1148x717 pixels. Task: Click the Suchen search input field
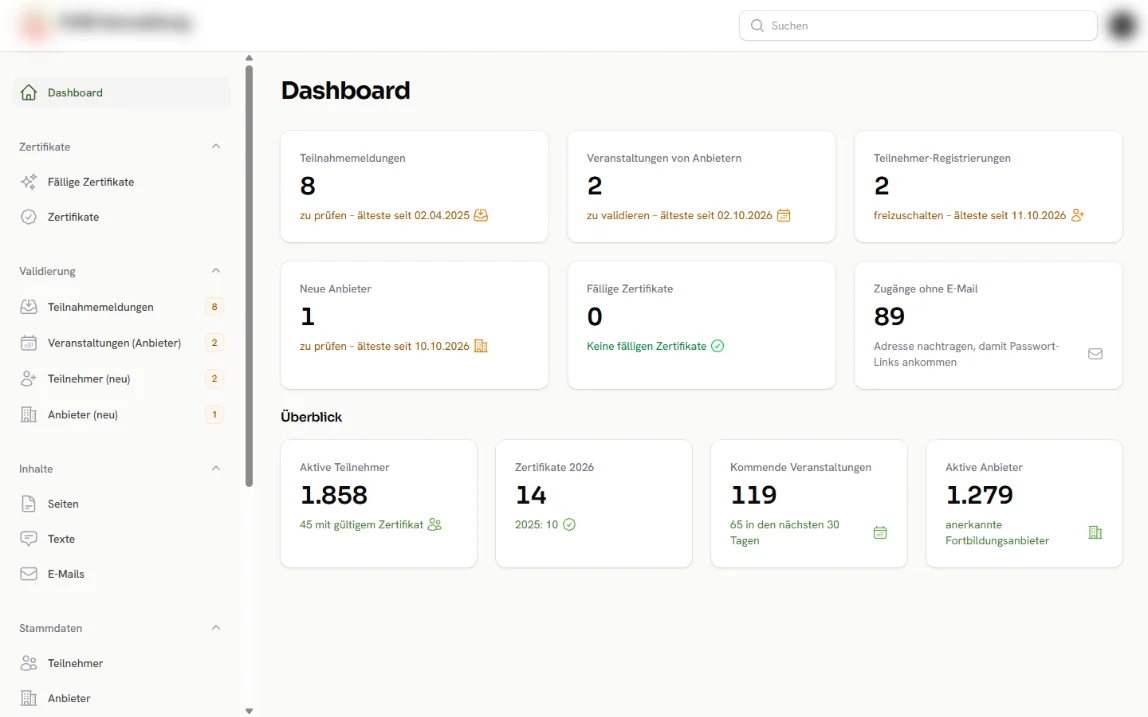pos(918,26)
